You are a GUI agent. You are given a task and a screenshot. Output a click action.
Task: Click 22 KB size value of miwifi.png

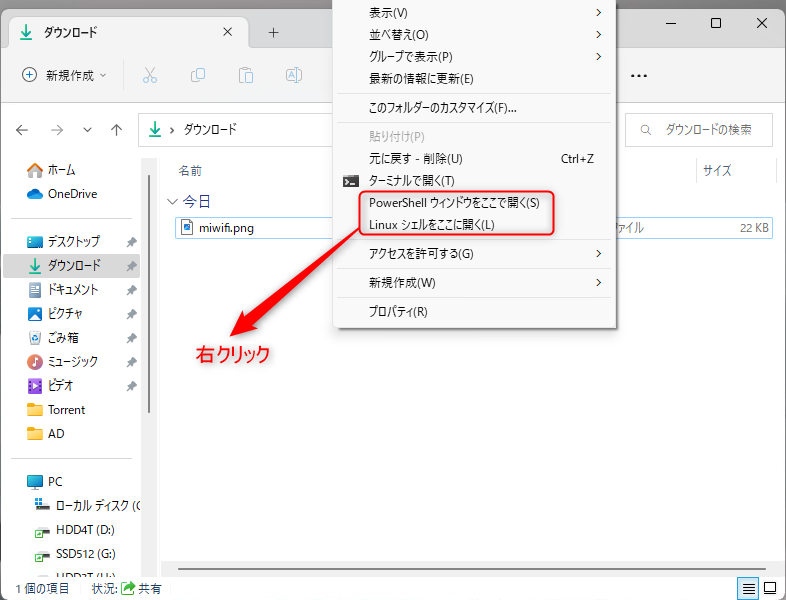pyautogui.click(x=754, y=228)
